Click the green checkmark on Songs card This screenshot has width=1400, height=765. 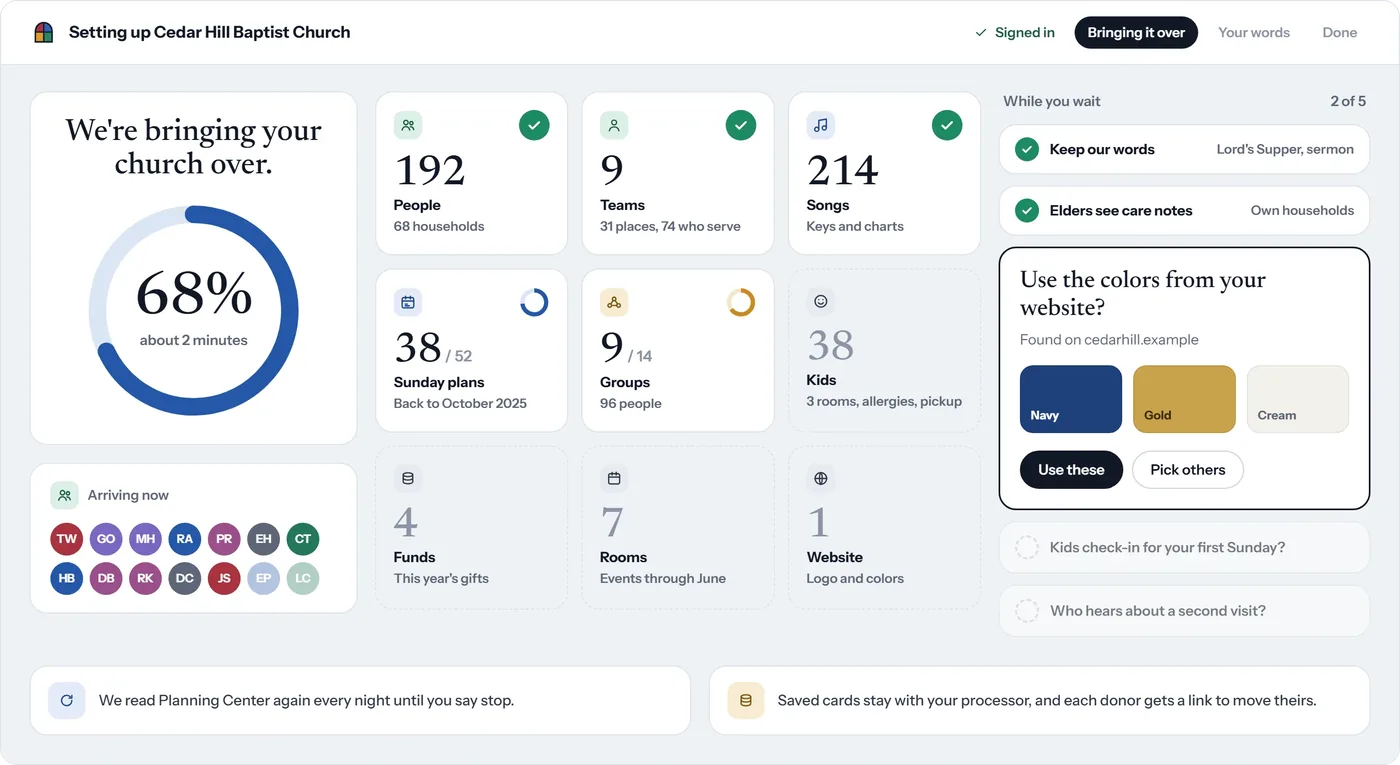point(947,125)
